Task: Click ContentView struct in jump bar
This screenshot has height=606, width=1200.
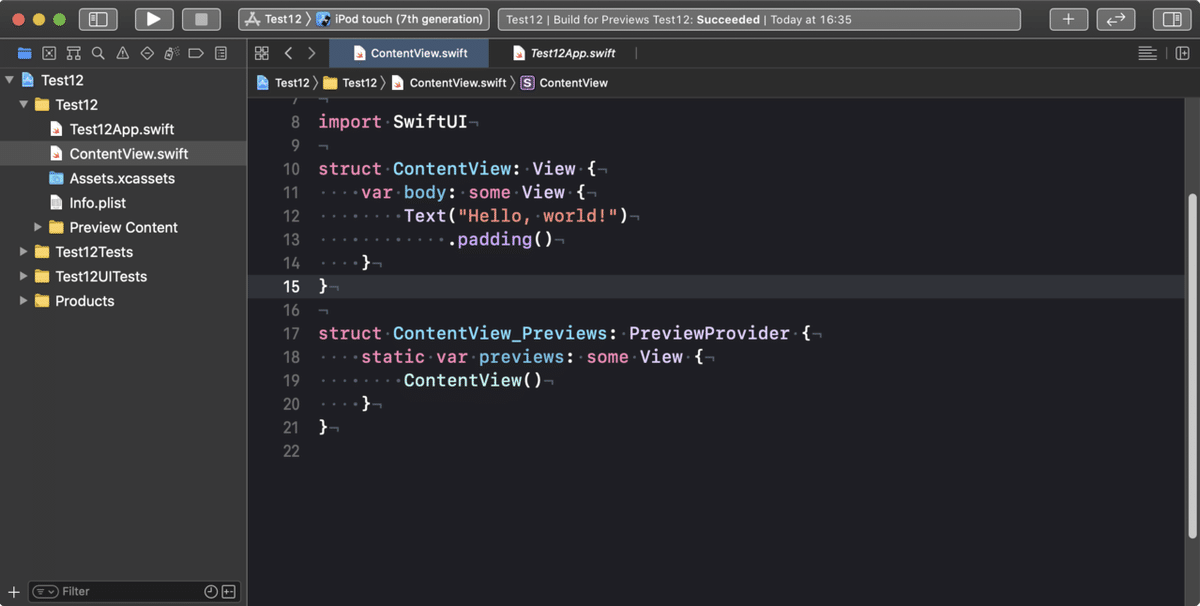Action: pos(564,83)
